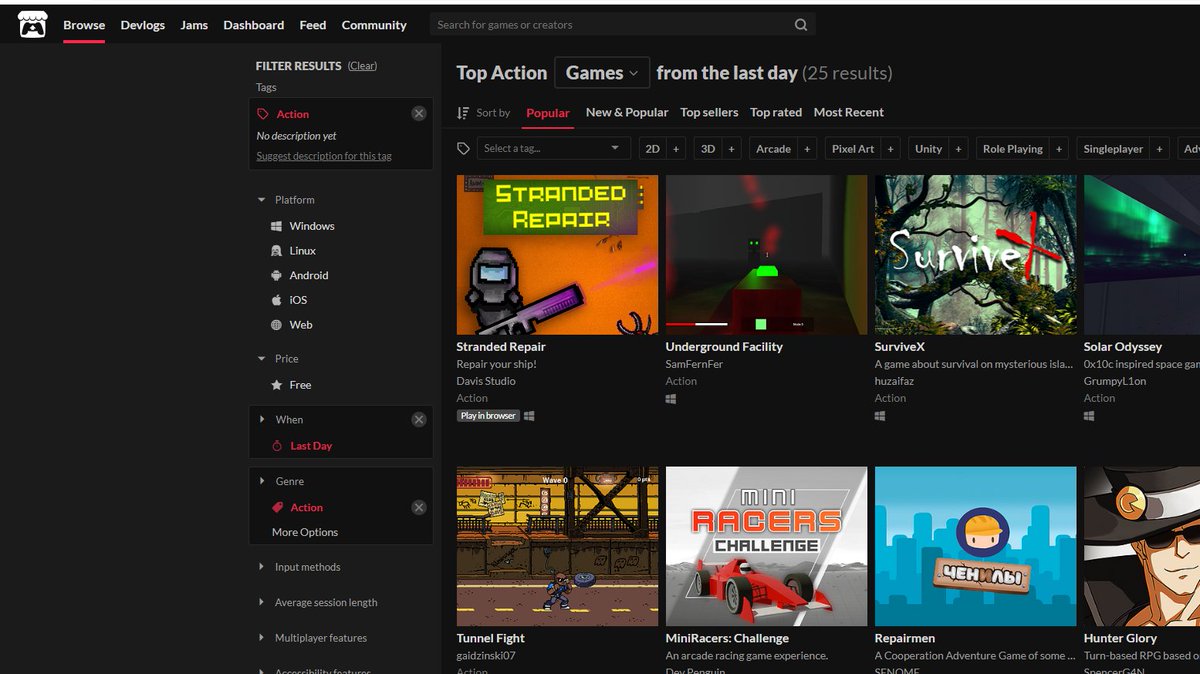Viewport: 1200px width, 674px height.
Task: Open the Jams page
Action: pyautogui.click(x=194, y=25)
